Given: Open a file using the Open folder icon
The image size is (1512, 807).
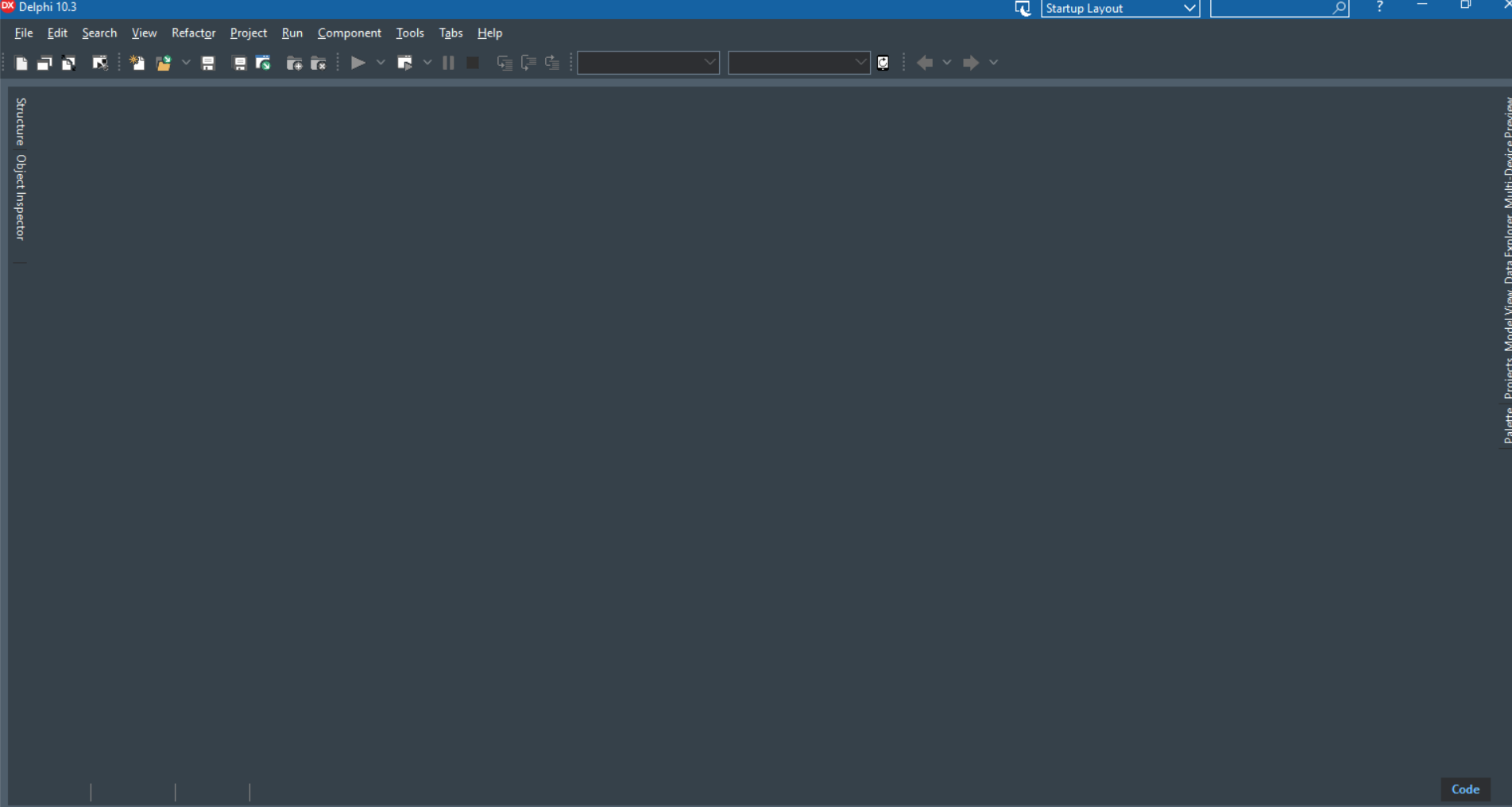Looking at the screenshot, I should pos(164,63).
